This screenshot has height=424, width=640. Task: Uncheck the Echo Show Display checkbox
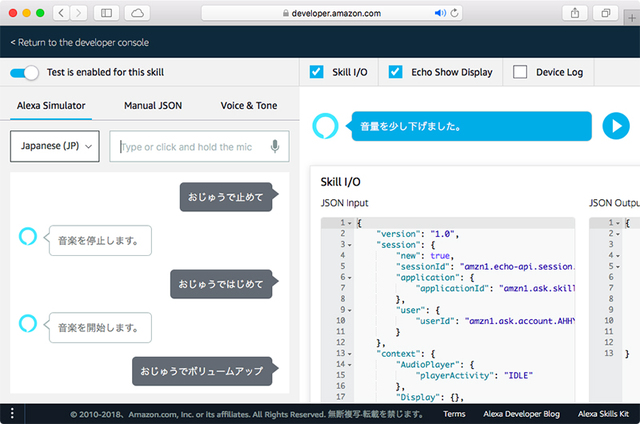tap(395, 72)
